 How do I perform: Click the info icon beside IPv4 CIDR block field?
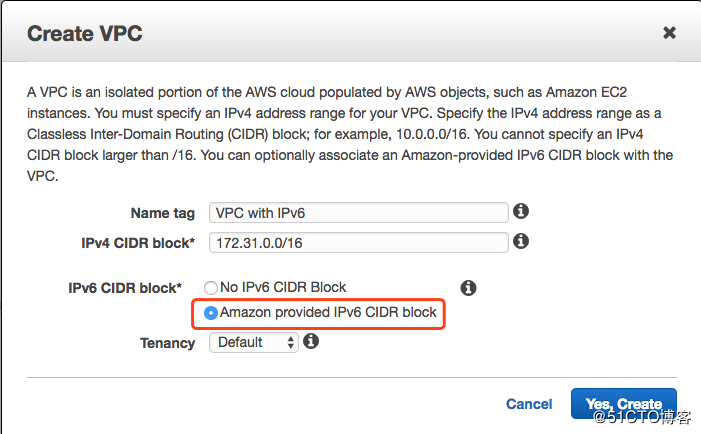coord(520,242)
